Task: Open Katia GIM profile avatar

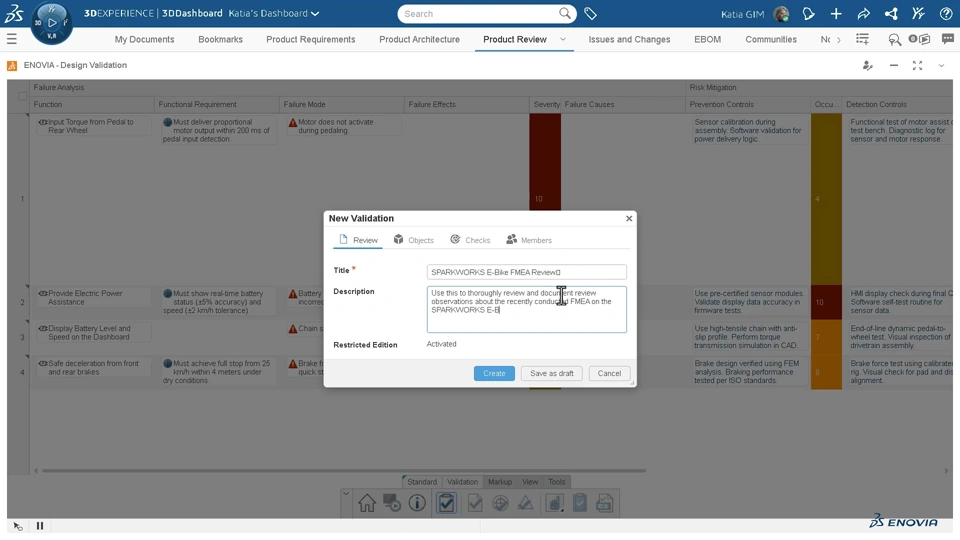Action: click(x=781, y=13)
